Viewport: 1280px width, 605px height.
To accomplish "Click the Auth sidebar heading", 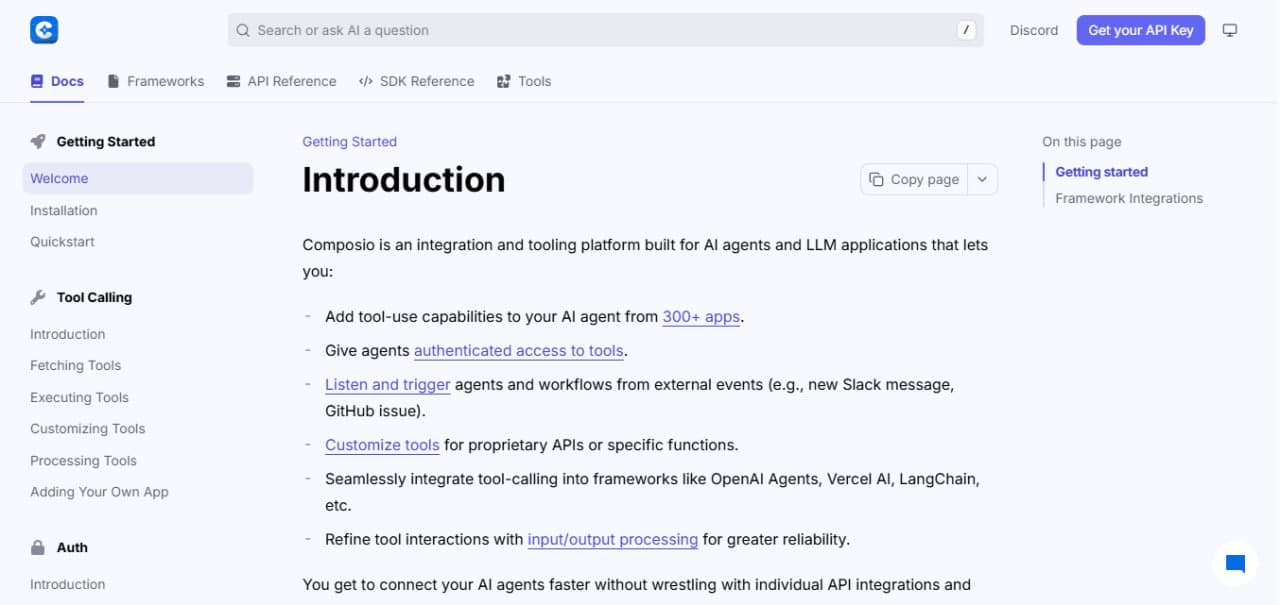I will tap(72, 547).
